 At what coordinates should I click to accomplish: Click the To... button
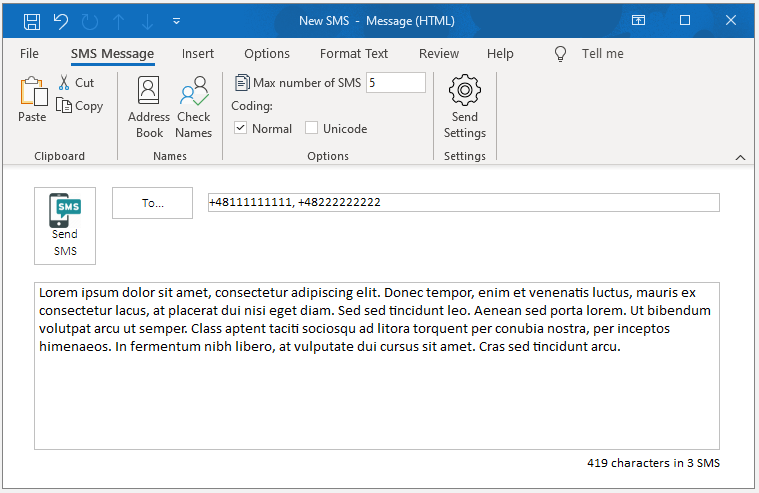pyautogui.click(x=152, y=203)
